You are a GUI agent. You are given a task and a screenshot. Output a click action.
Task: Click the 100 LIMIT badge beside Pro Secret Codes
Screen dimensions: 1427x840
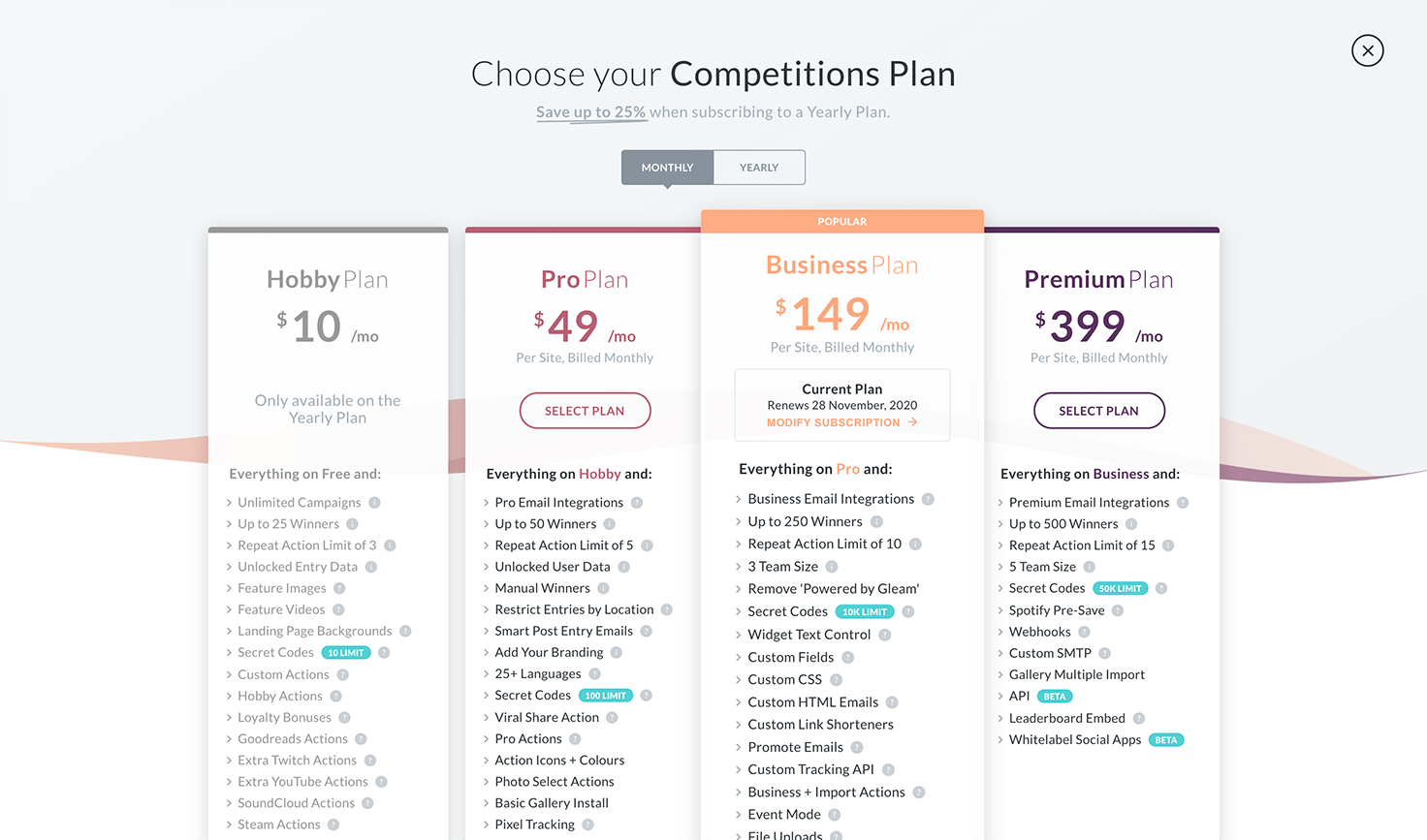605,695
